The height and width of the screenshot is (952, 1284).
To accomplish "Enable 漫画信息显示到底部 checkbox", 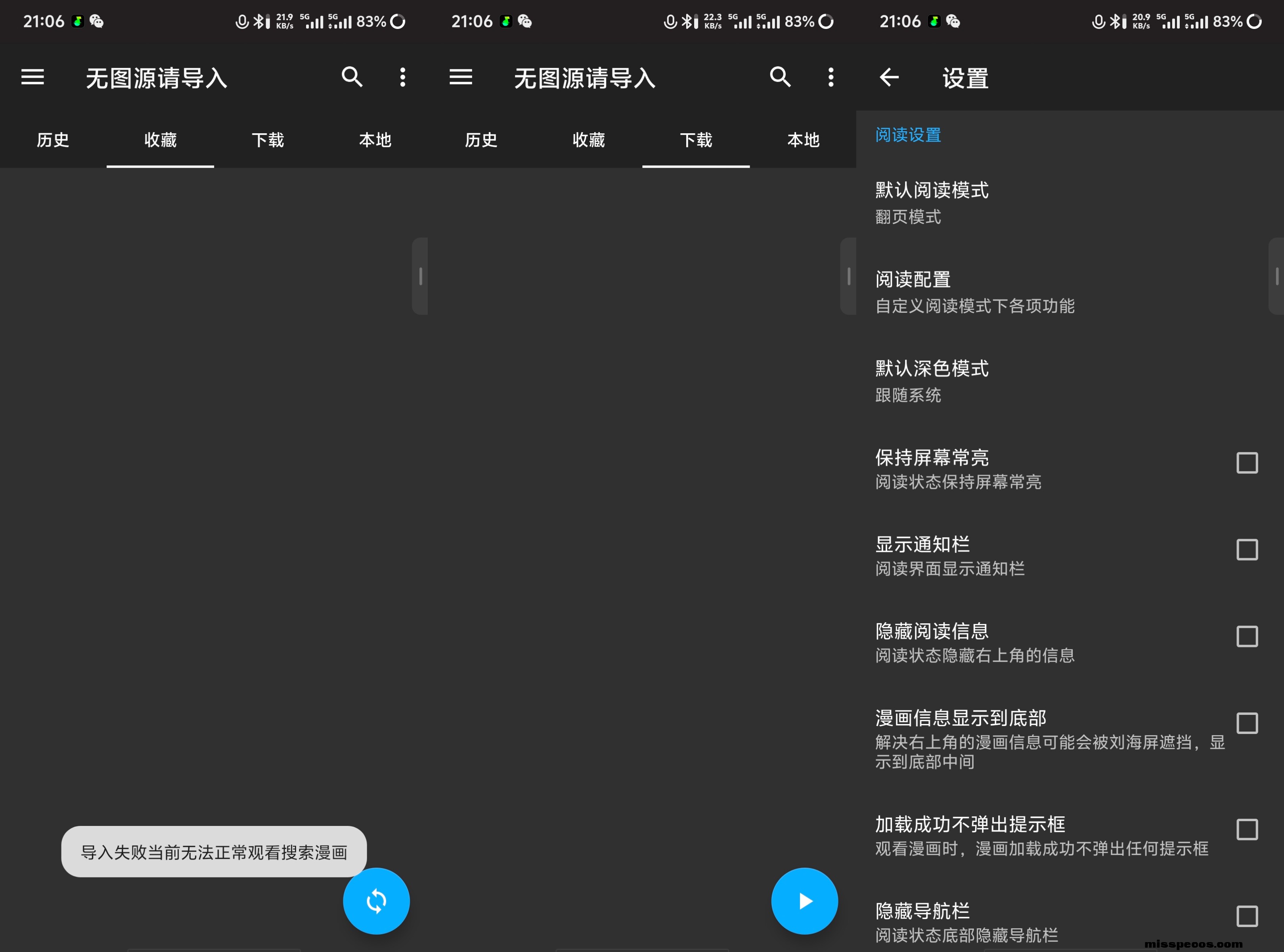I will 1247,723.
